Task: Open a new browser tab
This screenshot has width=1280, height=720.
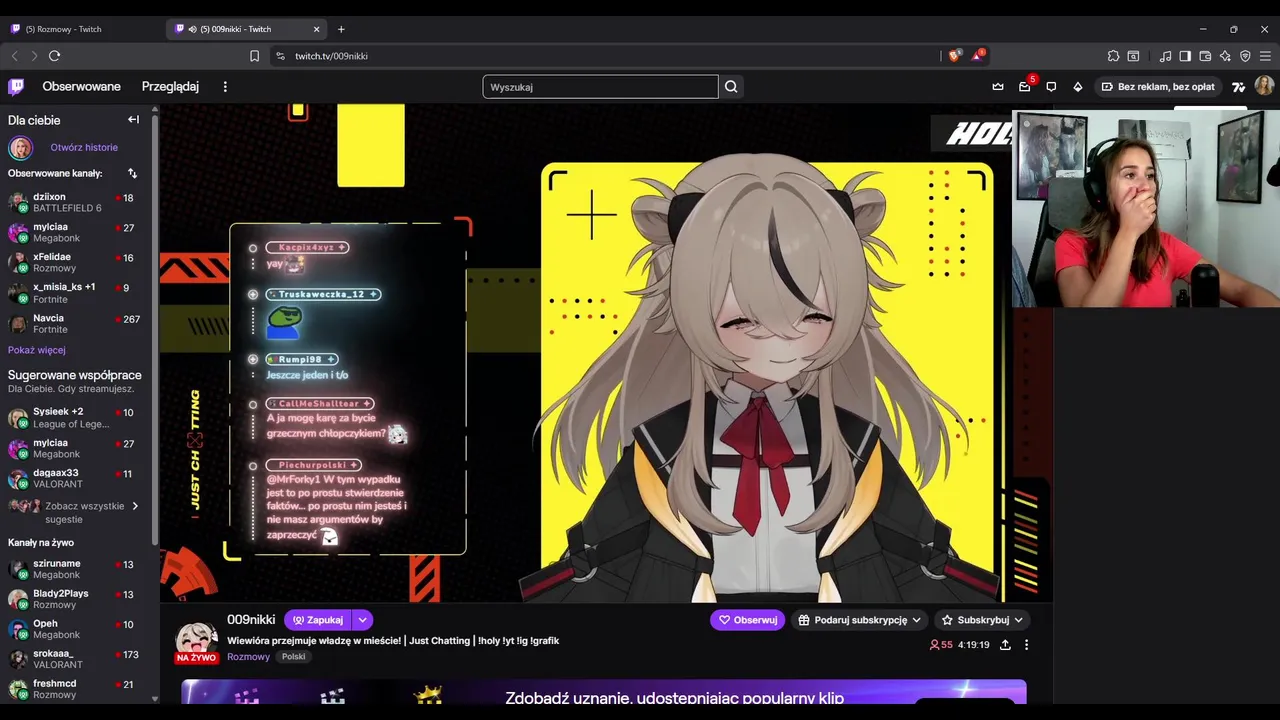Action: (x=341, y=29)
